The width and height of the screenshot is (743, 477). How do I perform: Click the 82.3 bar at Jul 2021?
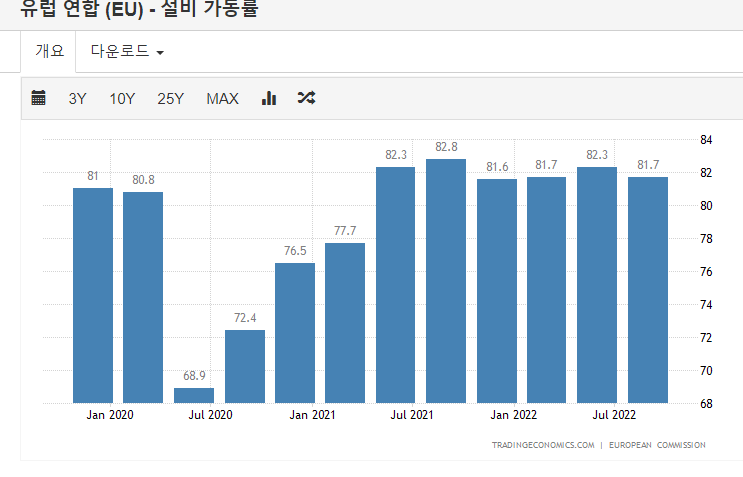point(396,285)
